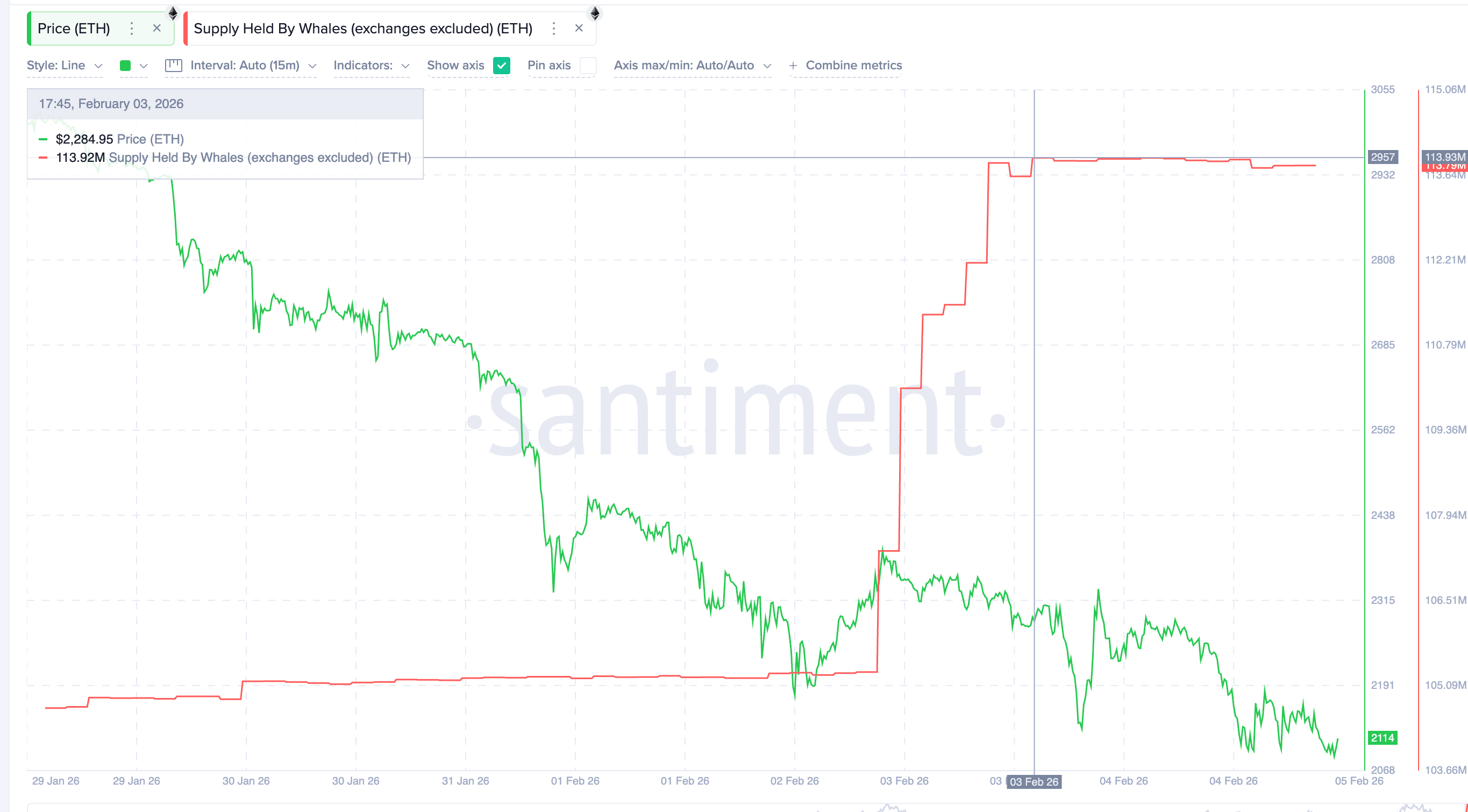
Task: Click the interval ruler icon before Interval setting
Action: [x=174, y=65]
